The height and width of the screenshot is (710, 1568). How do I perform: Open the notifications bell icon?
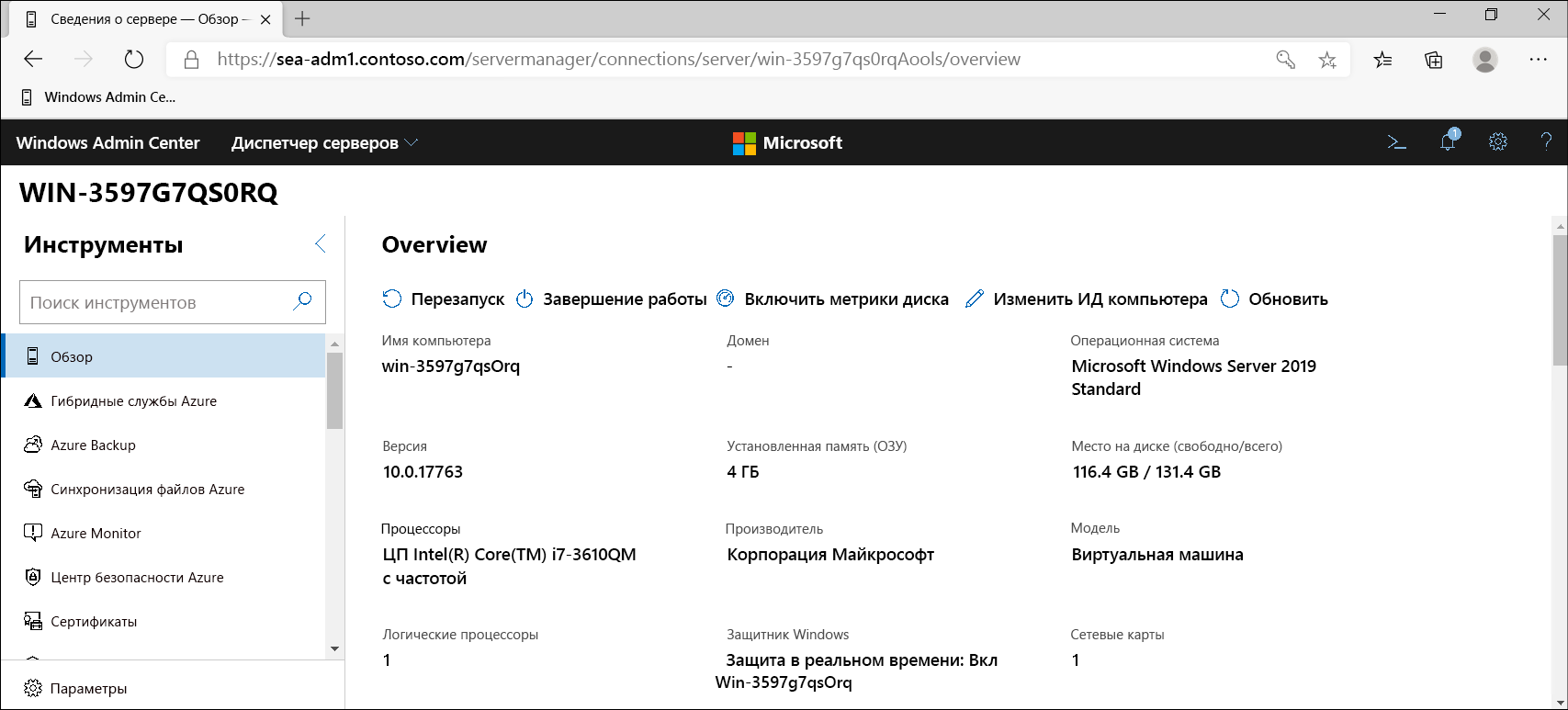point(1449,141)
